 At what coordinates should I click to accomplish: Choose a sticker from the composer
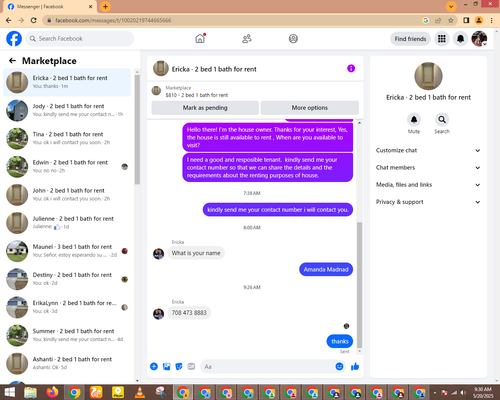click(179, 367)
